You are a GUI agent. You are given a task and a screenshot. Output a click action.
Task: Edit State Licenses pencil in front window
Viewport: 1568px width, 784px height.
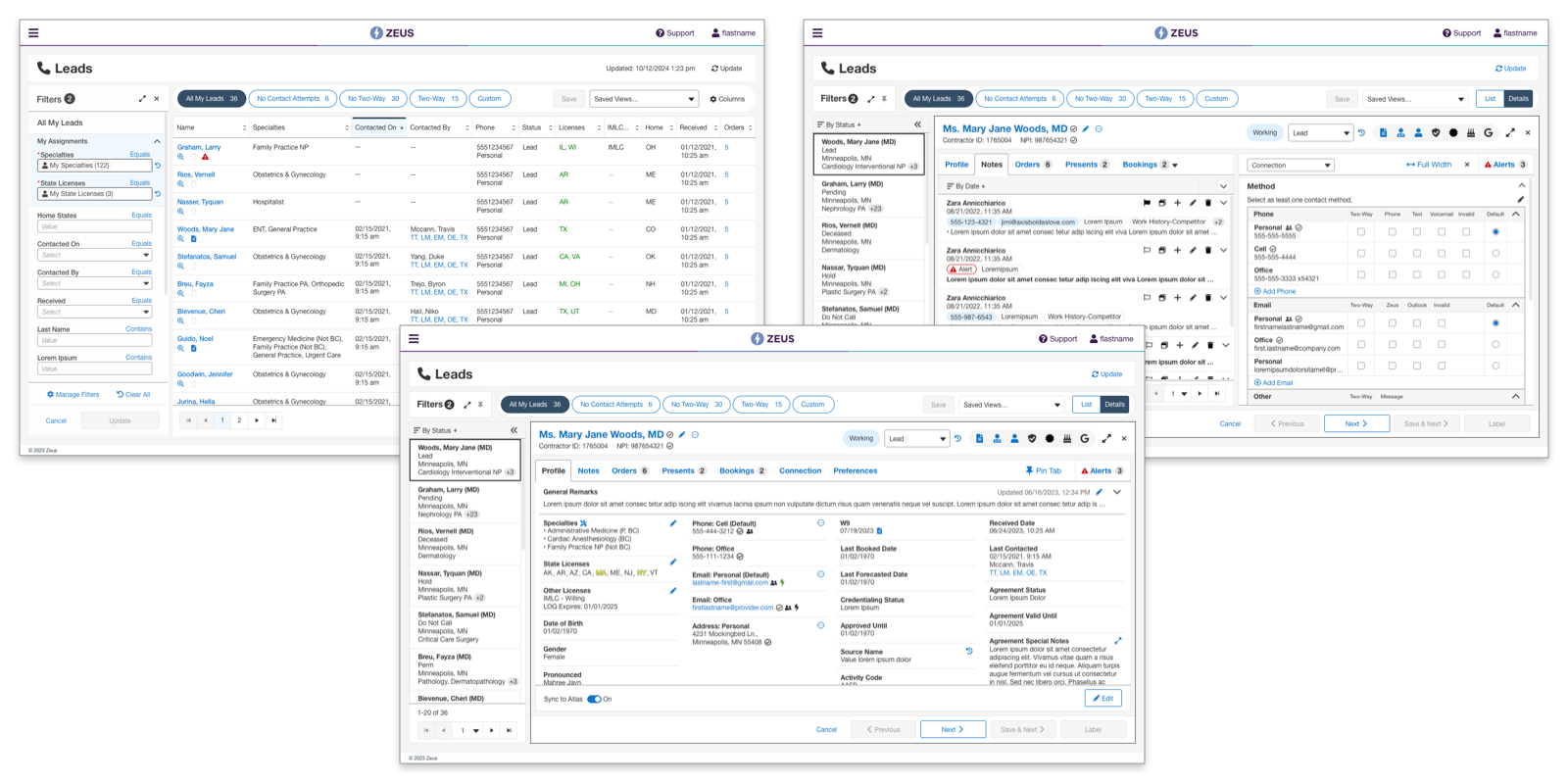click(673, 563)
